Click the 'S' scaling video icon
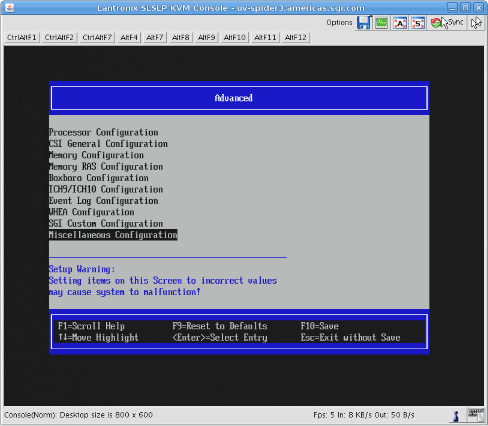This screenshot has height=426, width=488. [x=418, y=23]
